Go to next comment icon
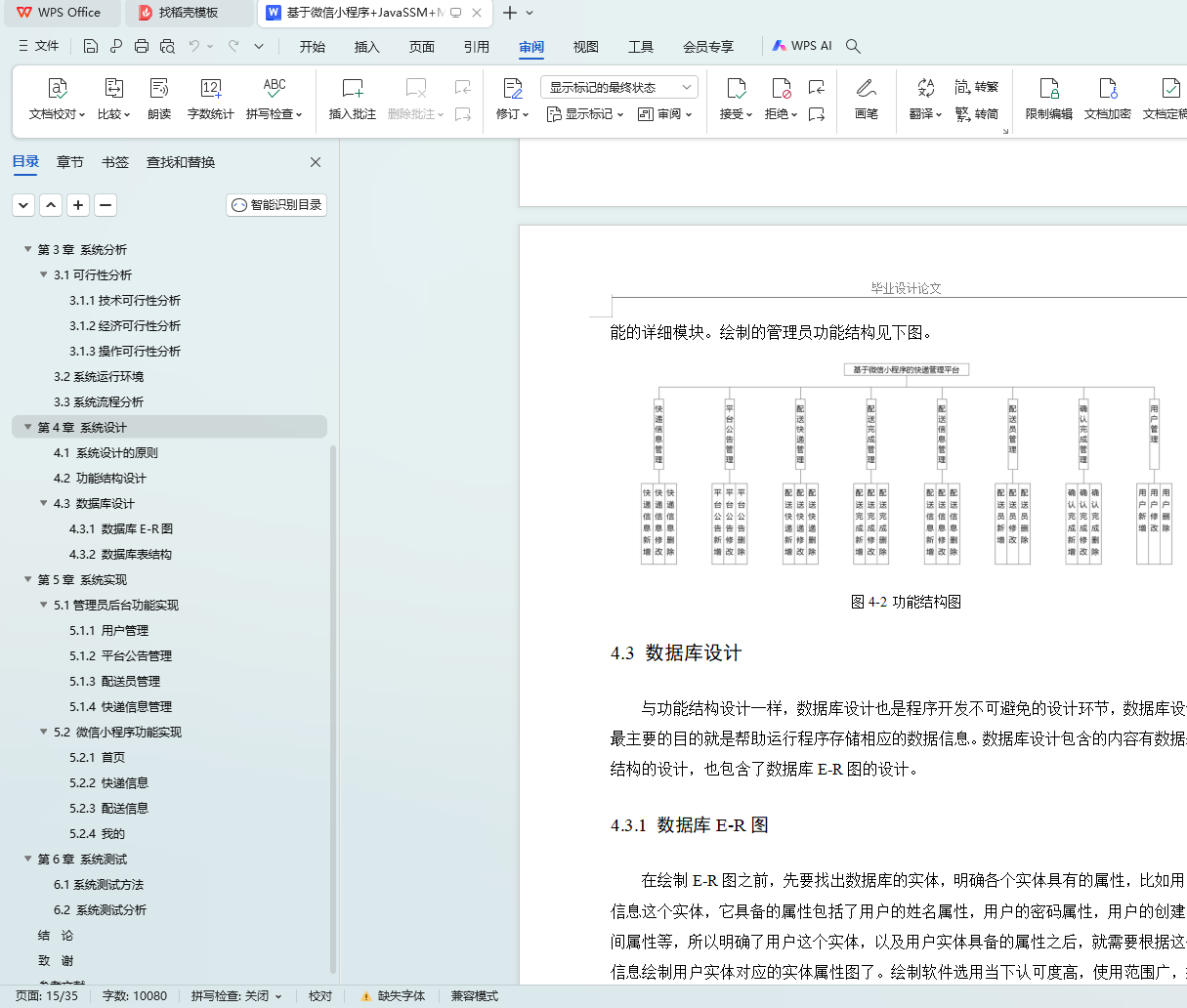 coord(463,114)
